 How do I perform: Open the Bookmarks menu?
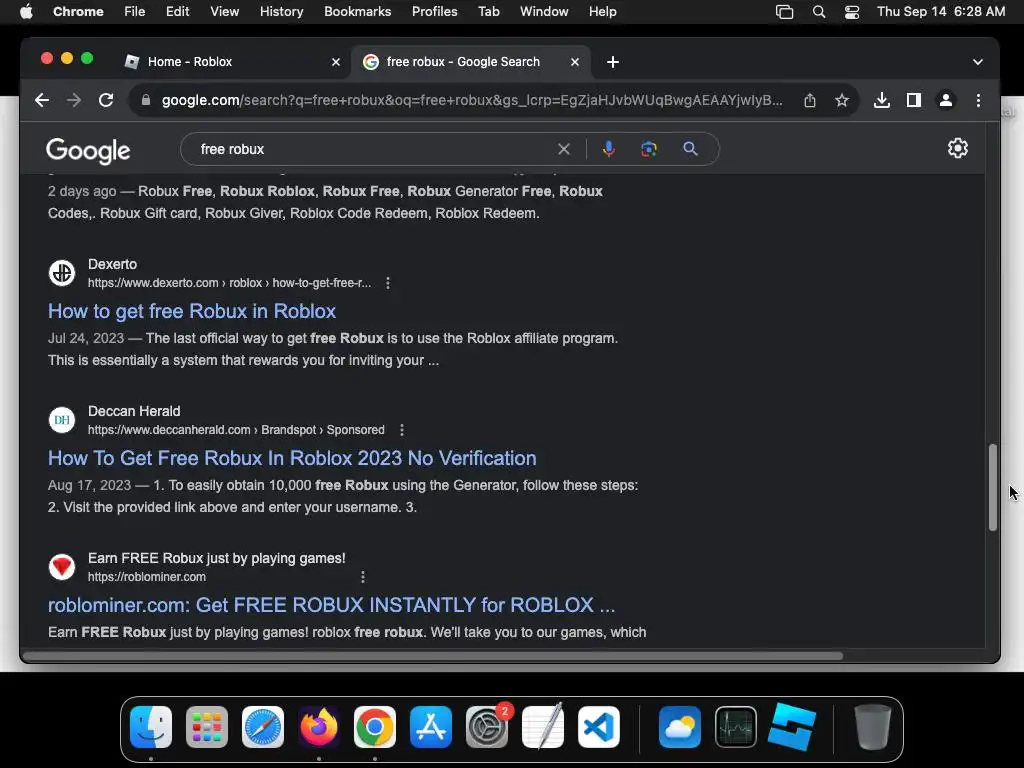point(357,12)
